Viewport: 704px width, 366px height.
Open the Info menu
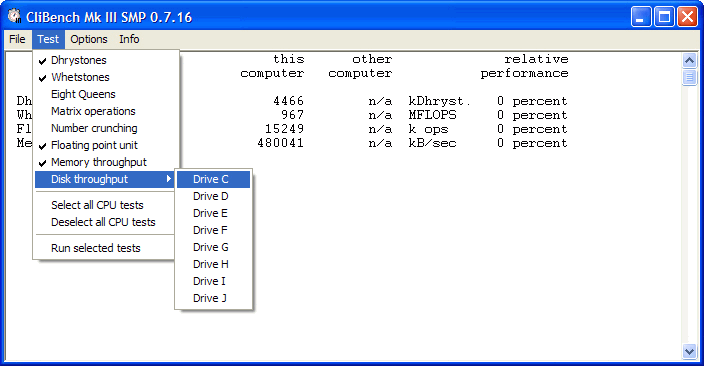pyautogui.click(x=129, y=40)
